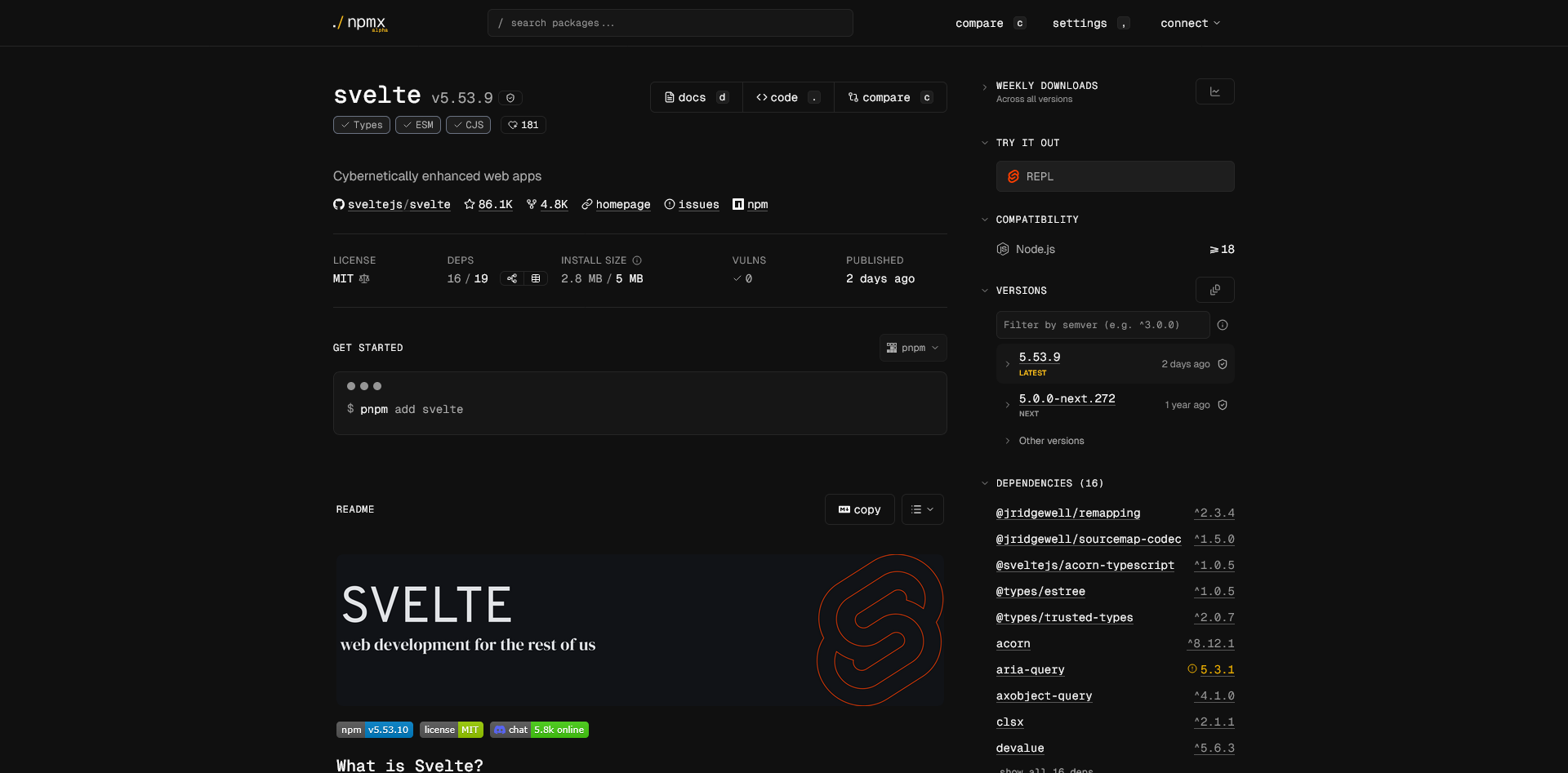Open compare in the top navigation

[x=991, y=23]
